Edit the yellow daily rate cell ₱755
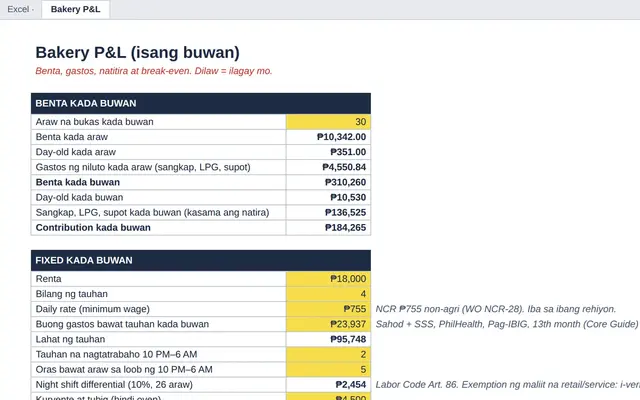640x400 pixels. coord(328,309)
